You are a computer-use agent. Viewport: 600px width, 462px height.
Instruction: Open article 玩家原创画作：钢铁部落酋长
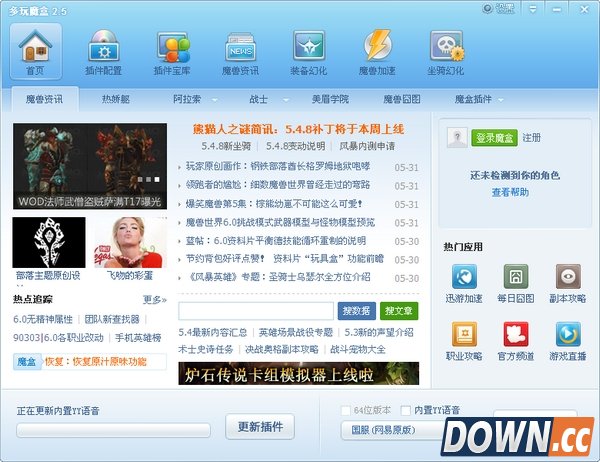tap(278, 167)
